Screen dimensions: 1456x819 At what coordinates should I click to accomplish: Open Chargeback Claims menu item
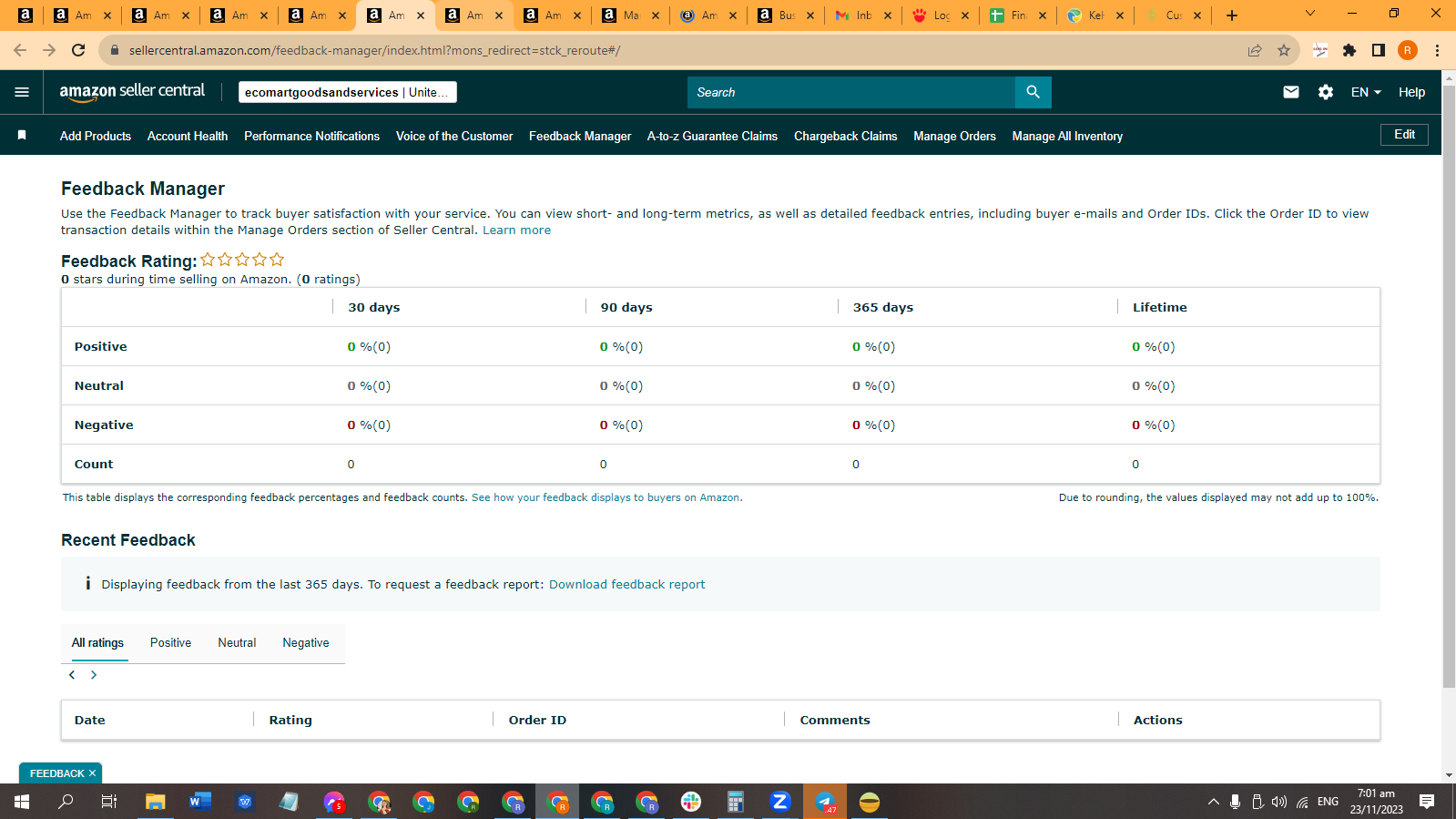(x=845, y=136)
